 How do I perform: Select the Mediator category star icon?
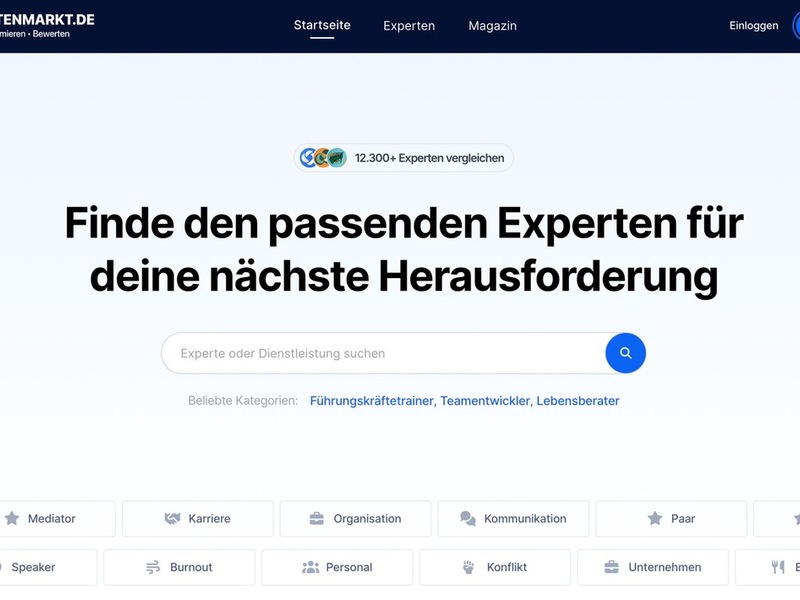(x=12, y=519)
